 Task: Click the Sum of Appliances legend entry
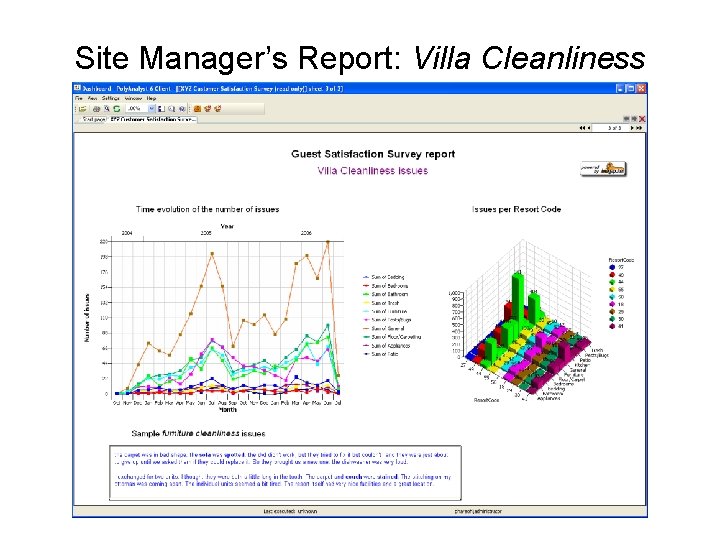tap(386, 346)
